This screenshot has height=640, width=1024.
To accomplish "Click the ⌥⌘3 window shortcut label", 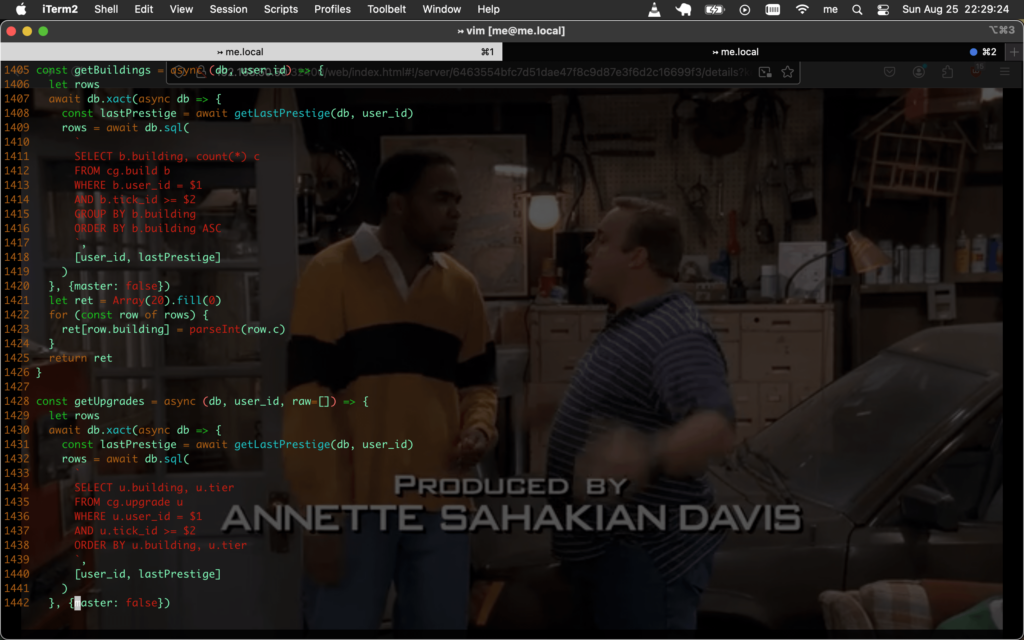I will pyautogui.click(x=1002, y=30).
